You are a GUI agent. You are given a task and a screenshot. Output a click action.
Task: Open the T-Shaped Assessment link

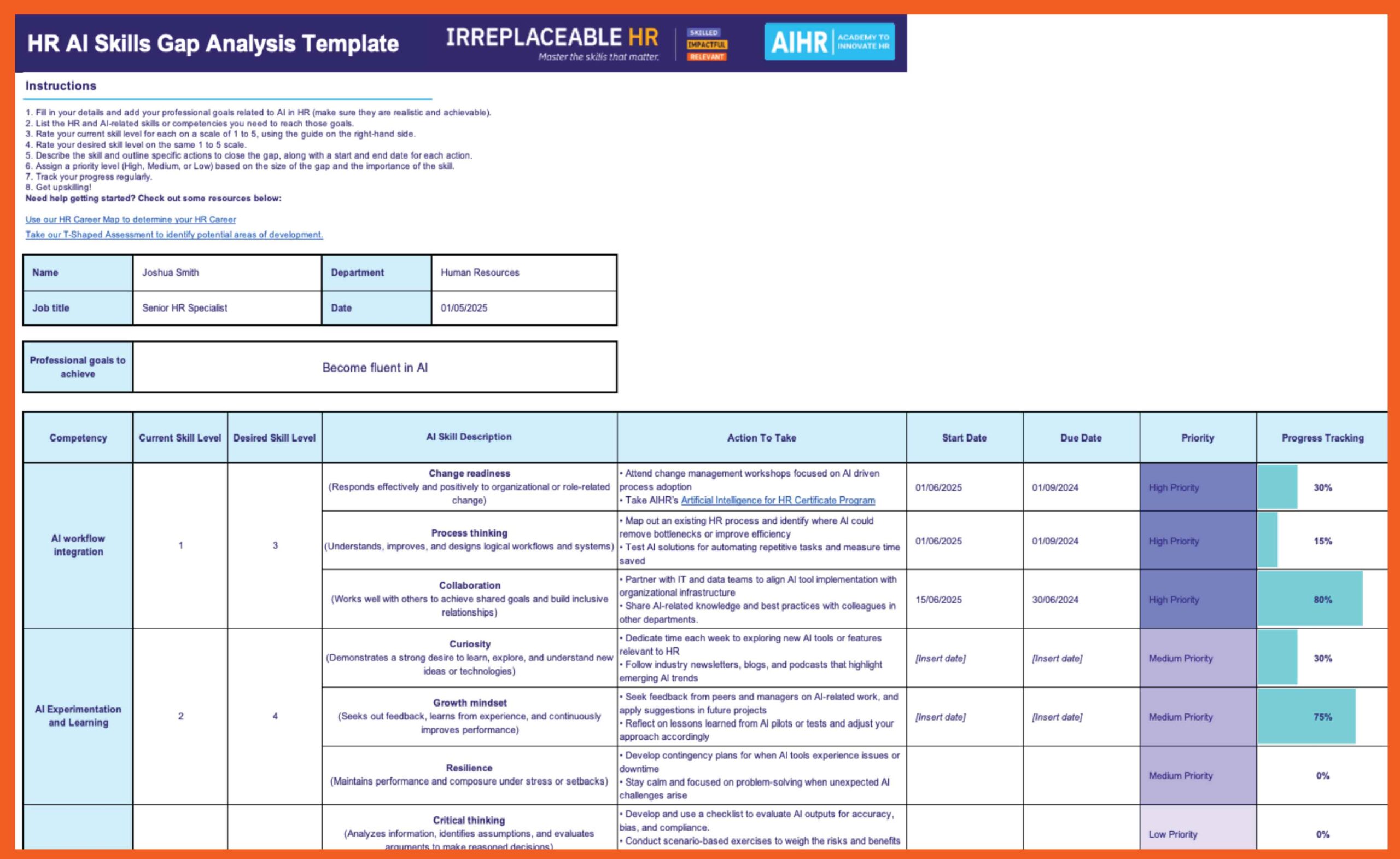click(x=174, y=235)
